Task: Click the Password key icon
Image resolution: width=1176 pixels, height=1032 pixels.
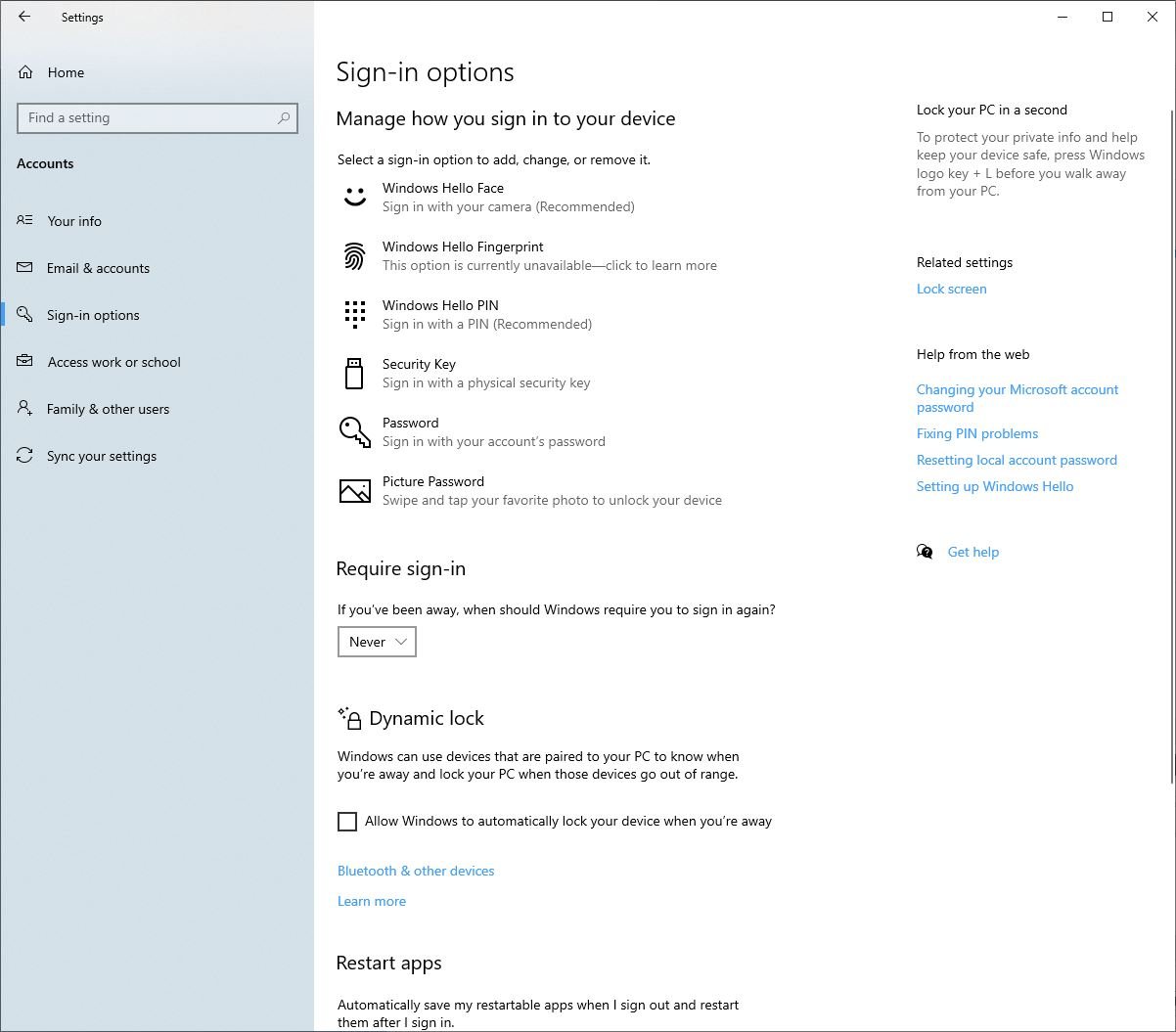Action: point(355,431)
